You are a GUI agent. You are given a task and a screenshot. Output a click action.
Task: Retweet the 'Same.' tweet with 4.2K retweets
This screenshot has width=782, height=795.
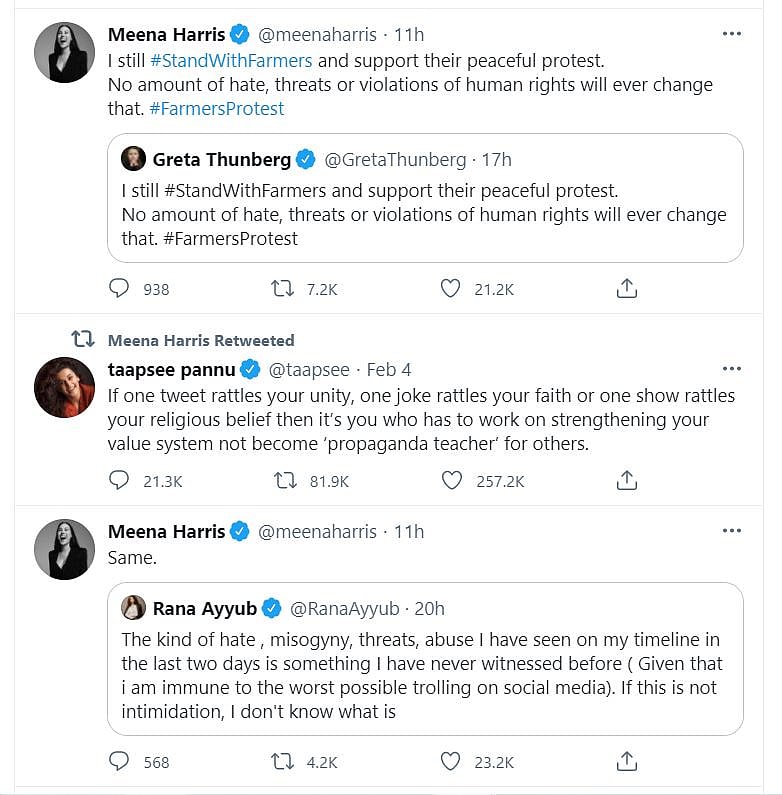pos(284,762)
